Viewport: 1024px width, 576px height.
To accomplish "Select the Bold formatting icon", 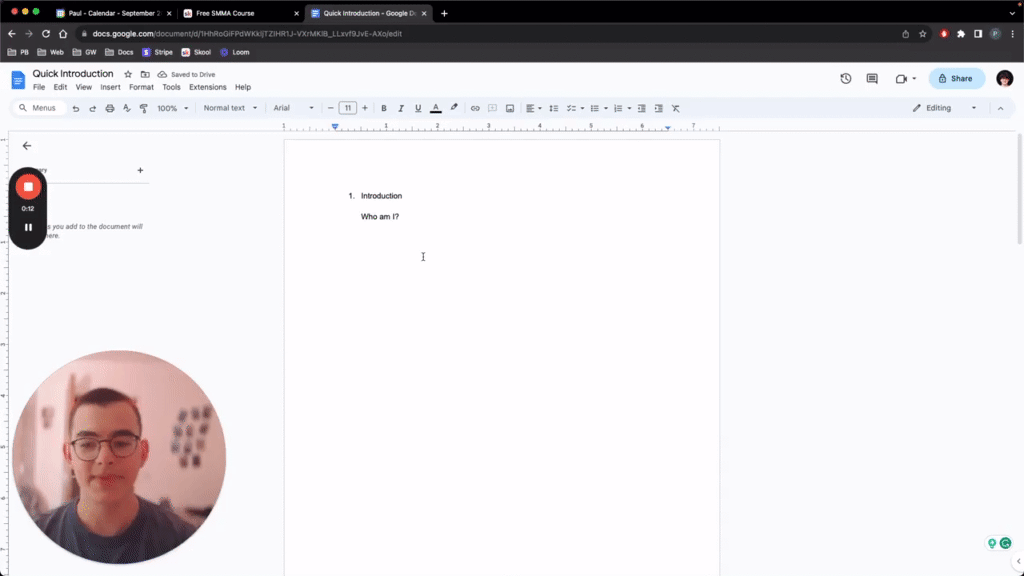I will click(x=384, y=108).
